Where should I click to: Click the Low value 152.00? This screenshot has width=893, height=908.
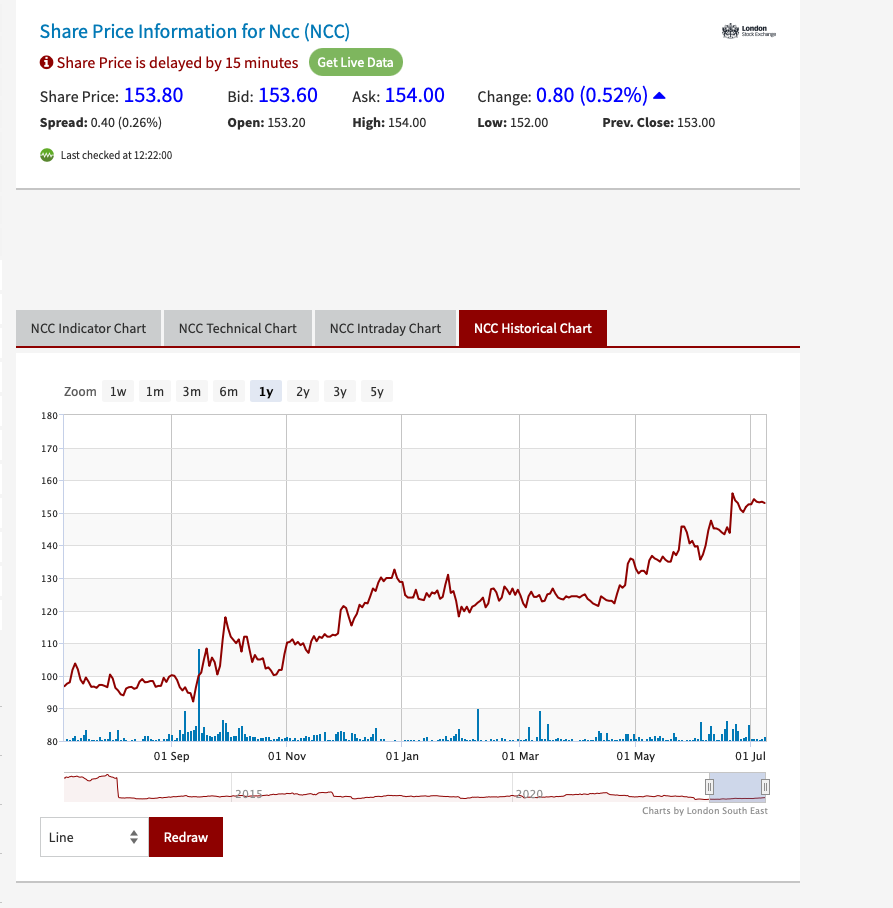529,123
